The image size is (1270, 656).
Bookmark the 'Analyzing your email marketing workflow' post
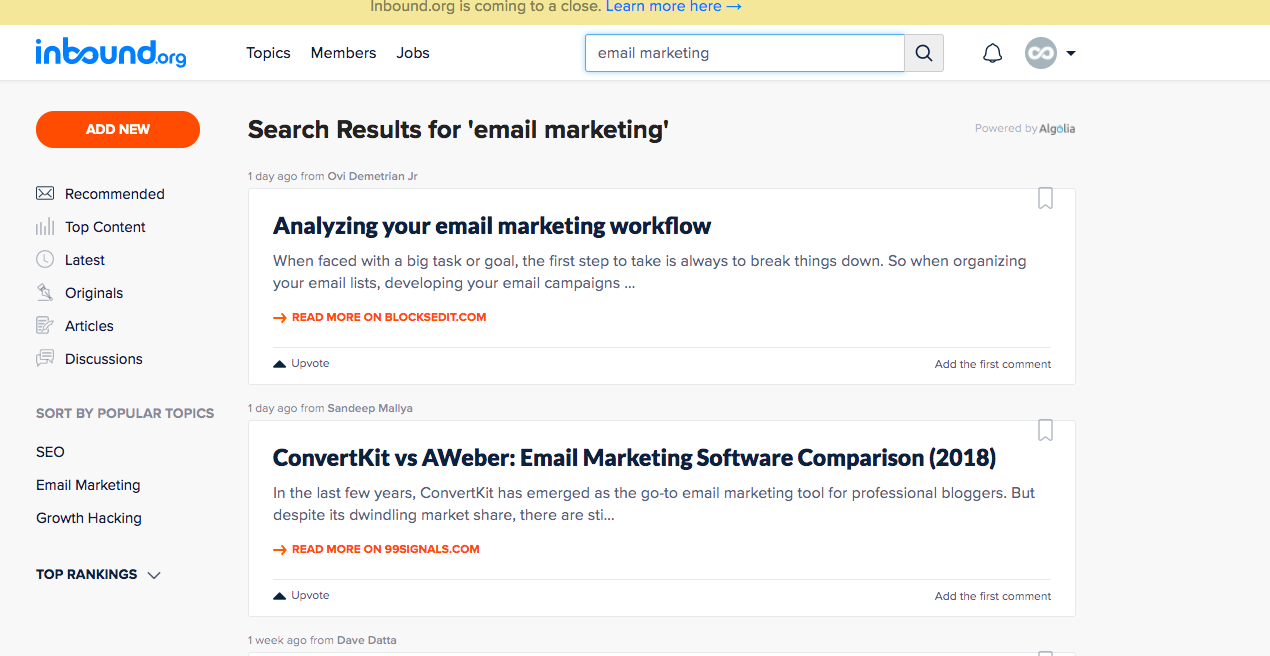(1045, 198)
